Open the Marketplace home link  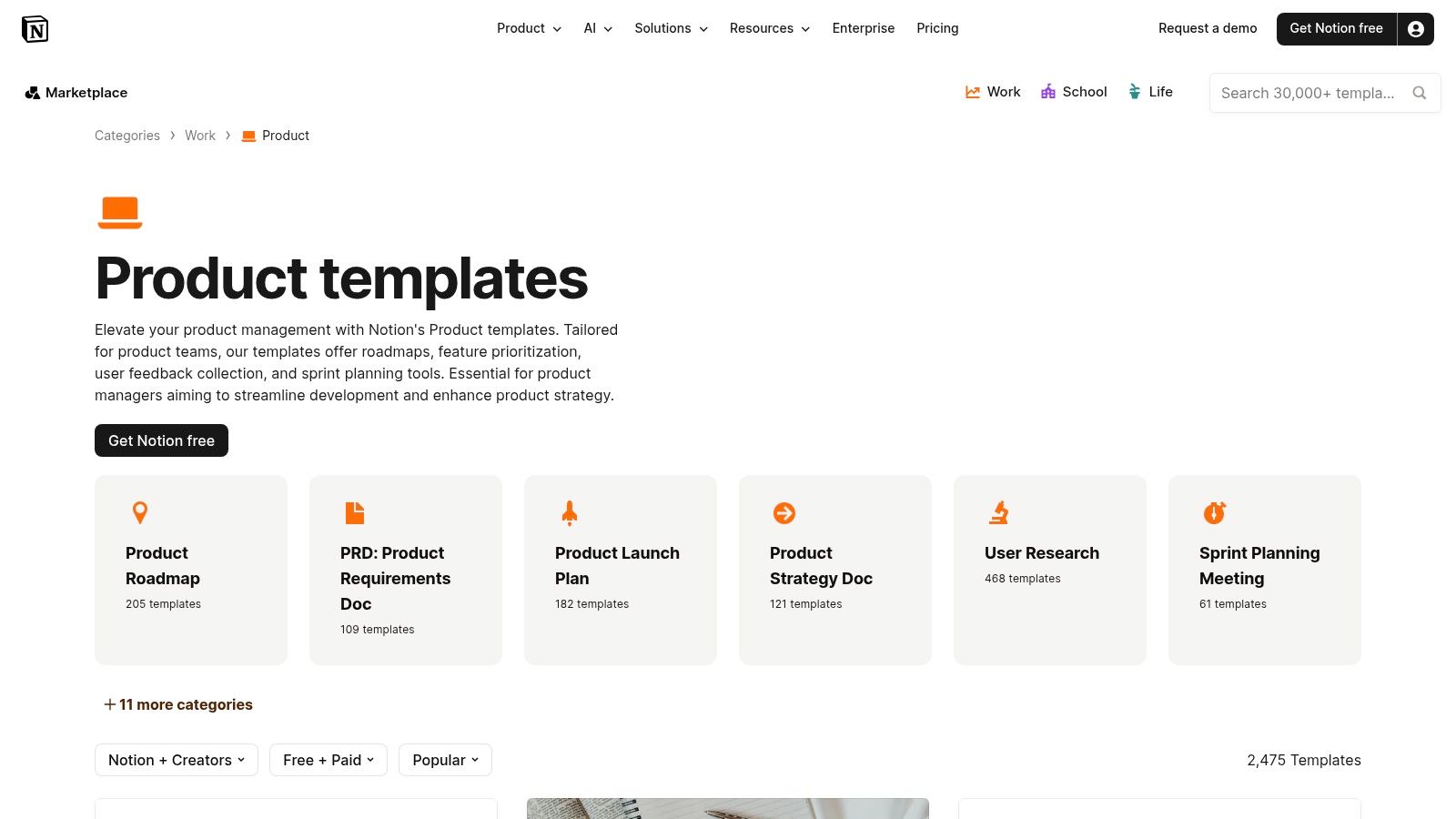pyautogui.click(x=76, y=93)
